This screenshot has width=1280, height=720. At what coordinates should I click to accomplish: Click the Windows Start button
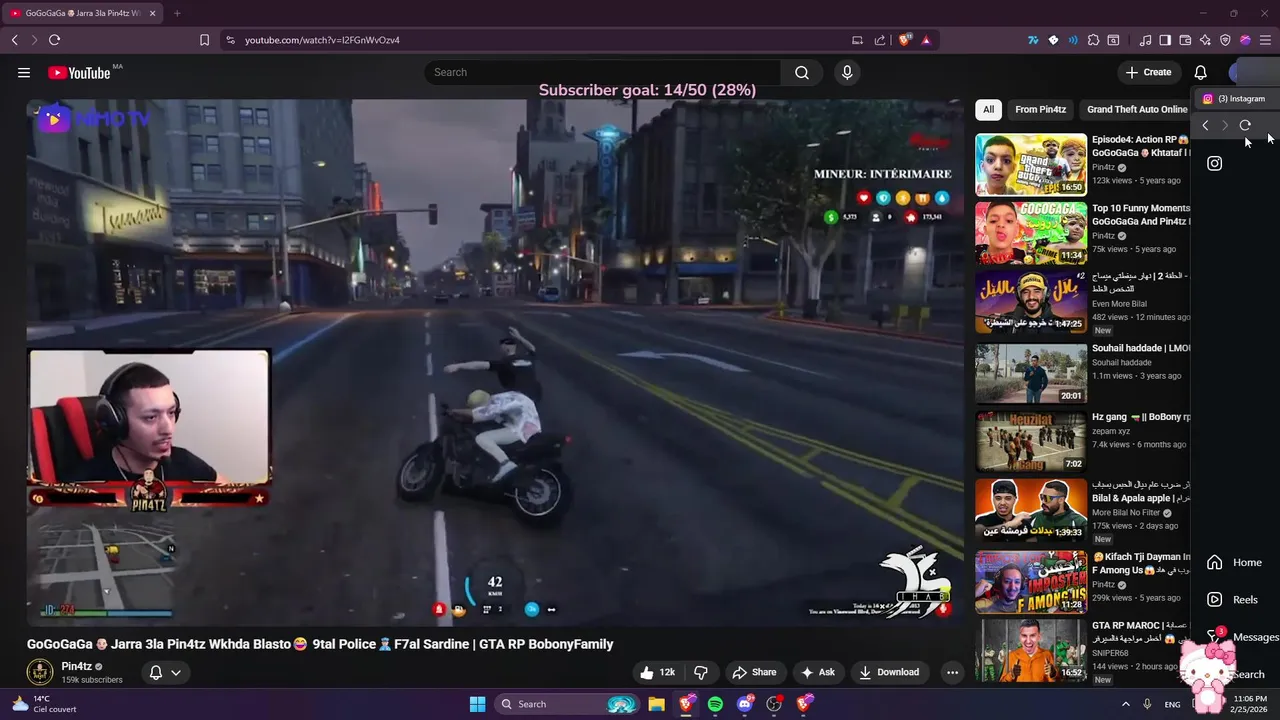point(477,704)
